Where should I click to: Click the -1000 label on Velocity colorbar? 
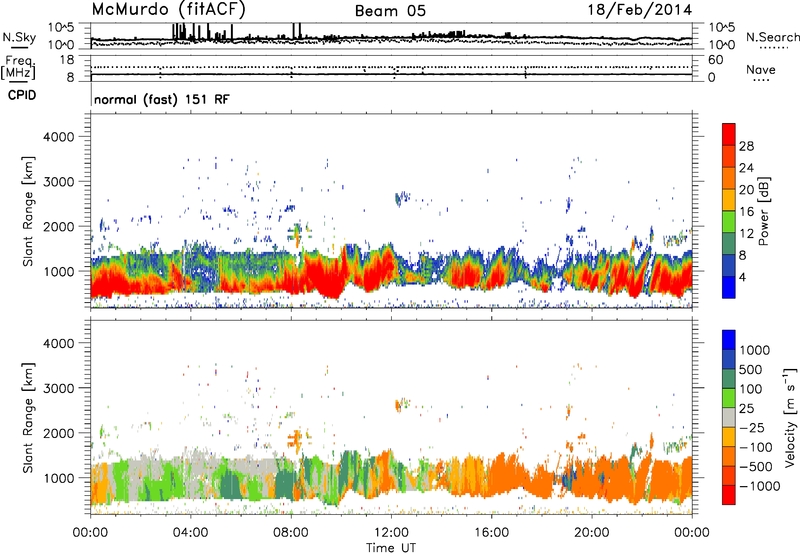pos(759,486)
